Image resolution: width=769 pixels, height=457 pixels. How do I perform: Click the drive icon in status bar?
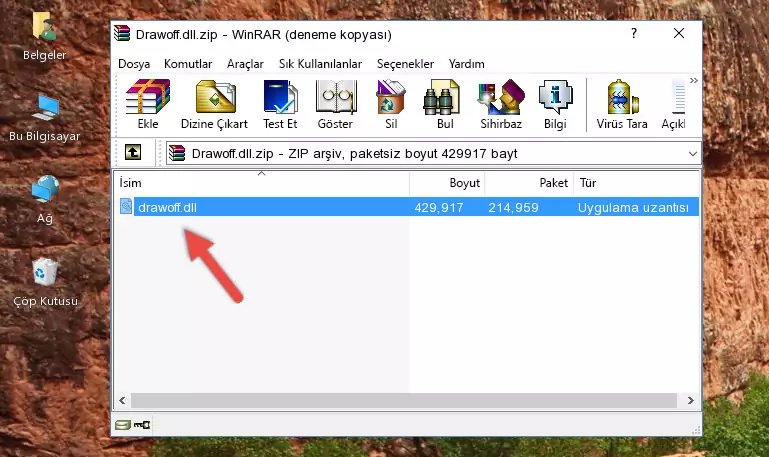point(123,425)
